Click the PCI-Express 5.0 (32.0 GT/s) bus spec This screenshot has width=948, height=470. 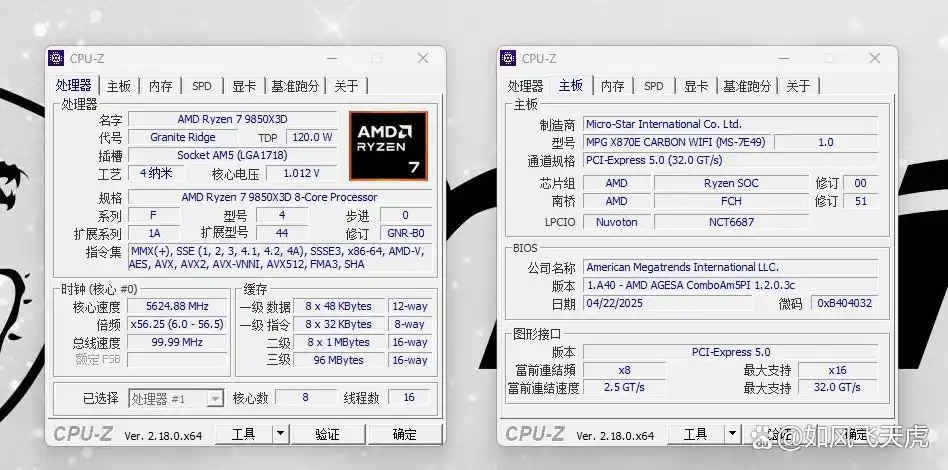pyautogui.click(x=730, y=160)
